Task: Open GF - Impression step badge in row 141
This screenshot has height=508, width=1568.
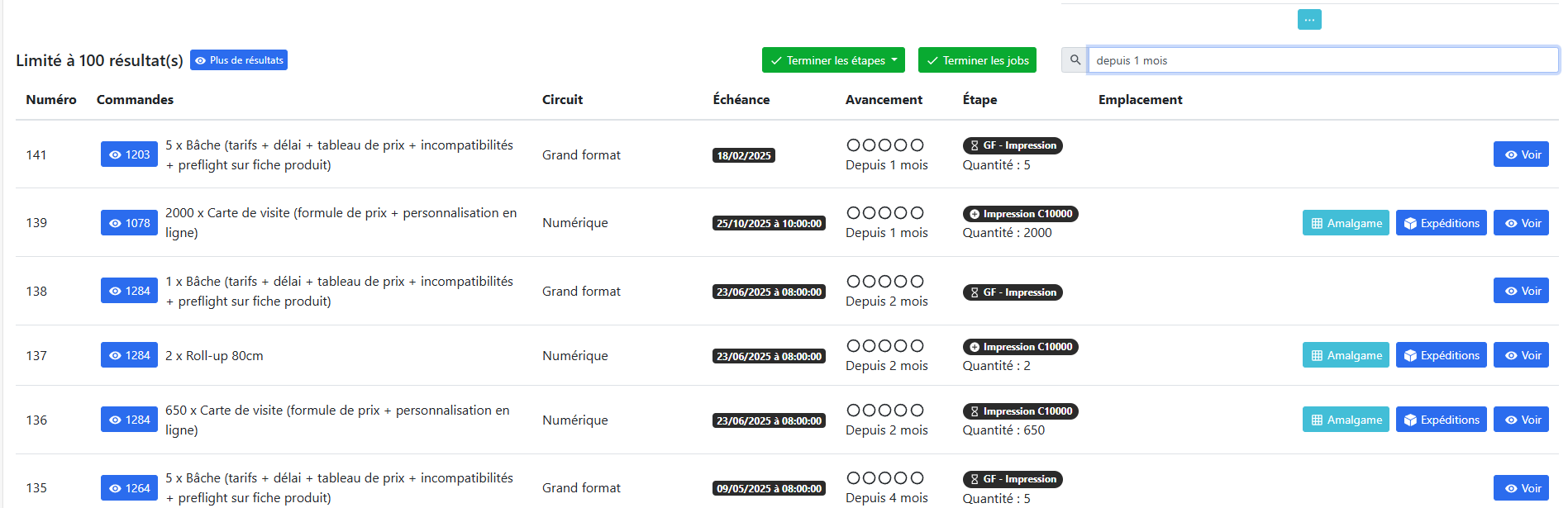Action: (x=1012, y=145)
